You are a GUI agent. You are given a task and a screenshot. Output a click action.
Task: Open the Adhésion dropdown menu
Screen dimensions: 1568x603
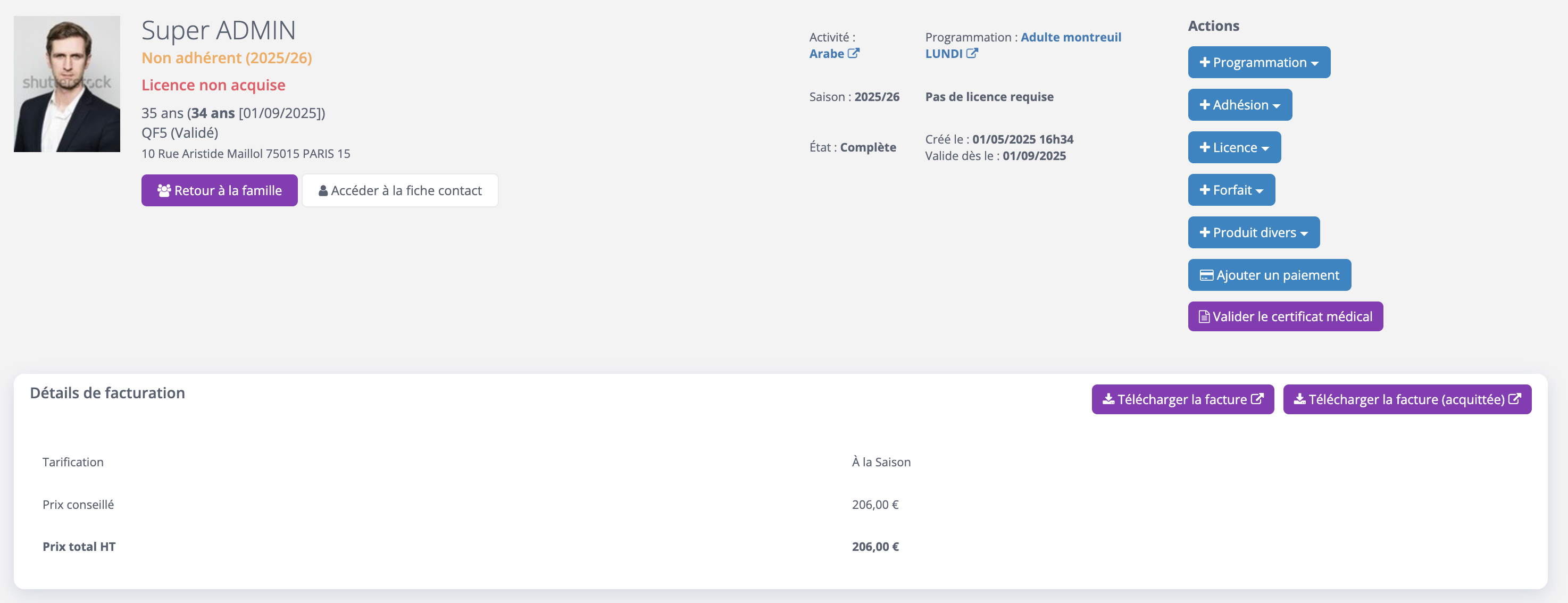click(x=1239, y=105)
